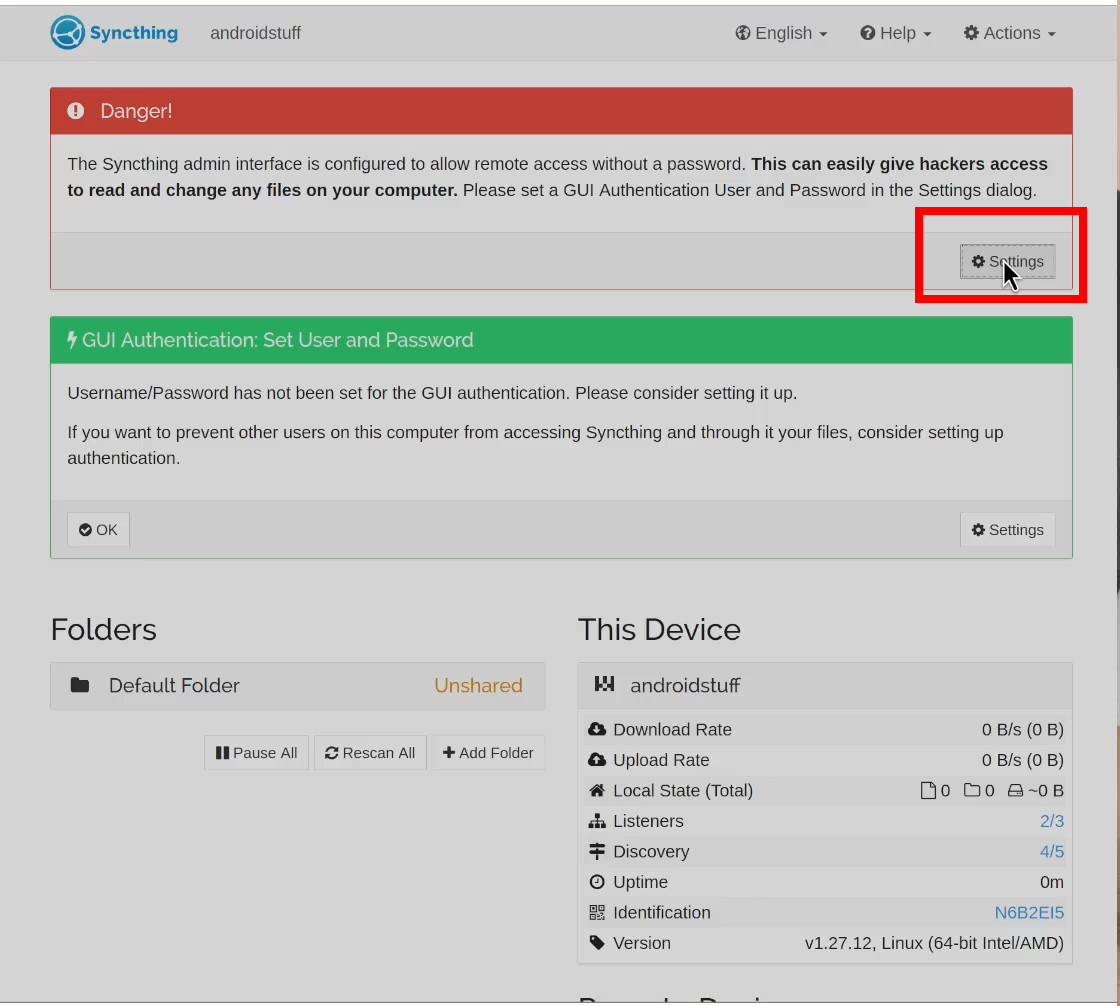Image resolution: width=1120 pixels, height=1006 pixels.
Task: Click the Version tag icon
Action: (597, 943)
